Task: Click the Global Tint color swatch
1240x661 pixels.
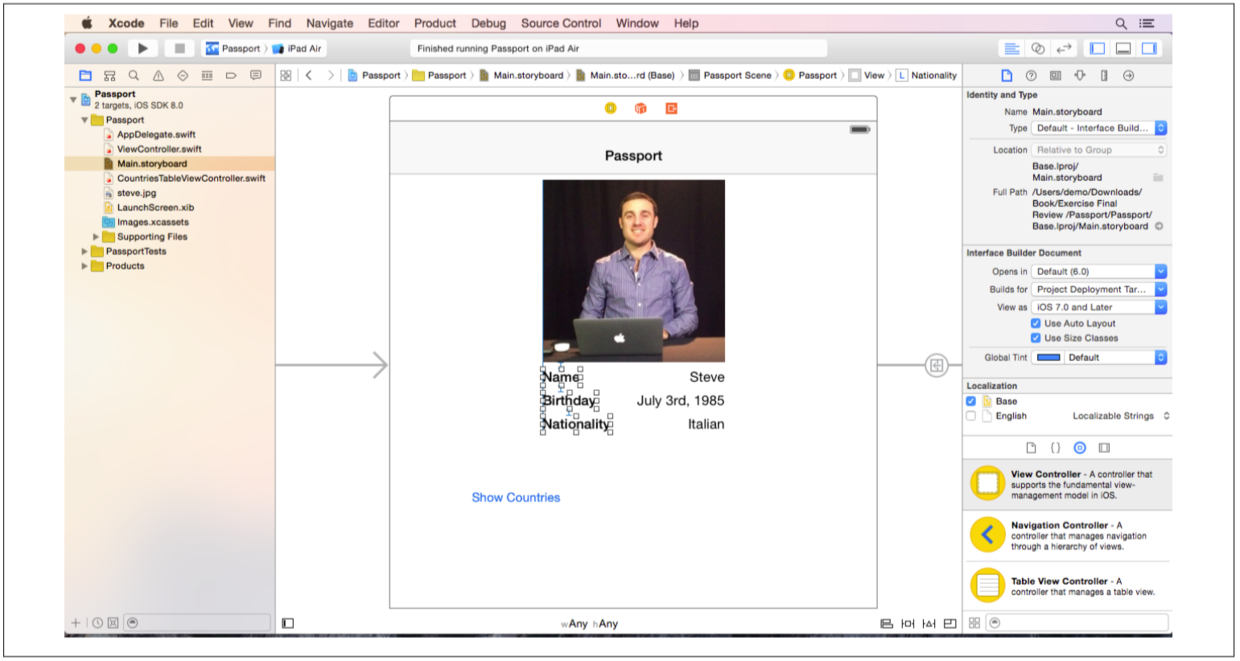Action: (1048, 357)
